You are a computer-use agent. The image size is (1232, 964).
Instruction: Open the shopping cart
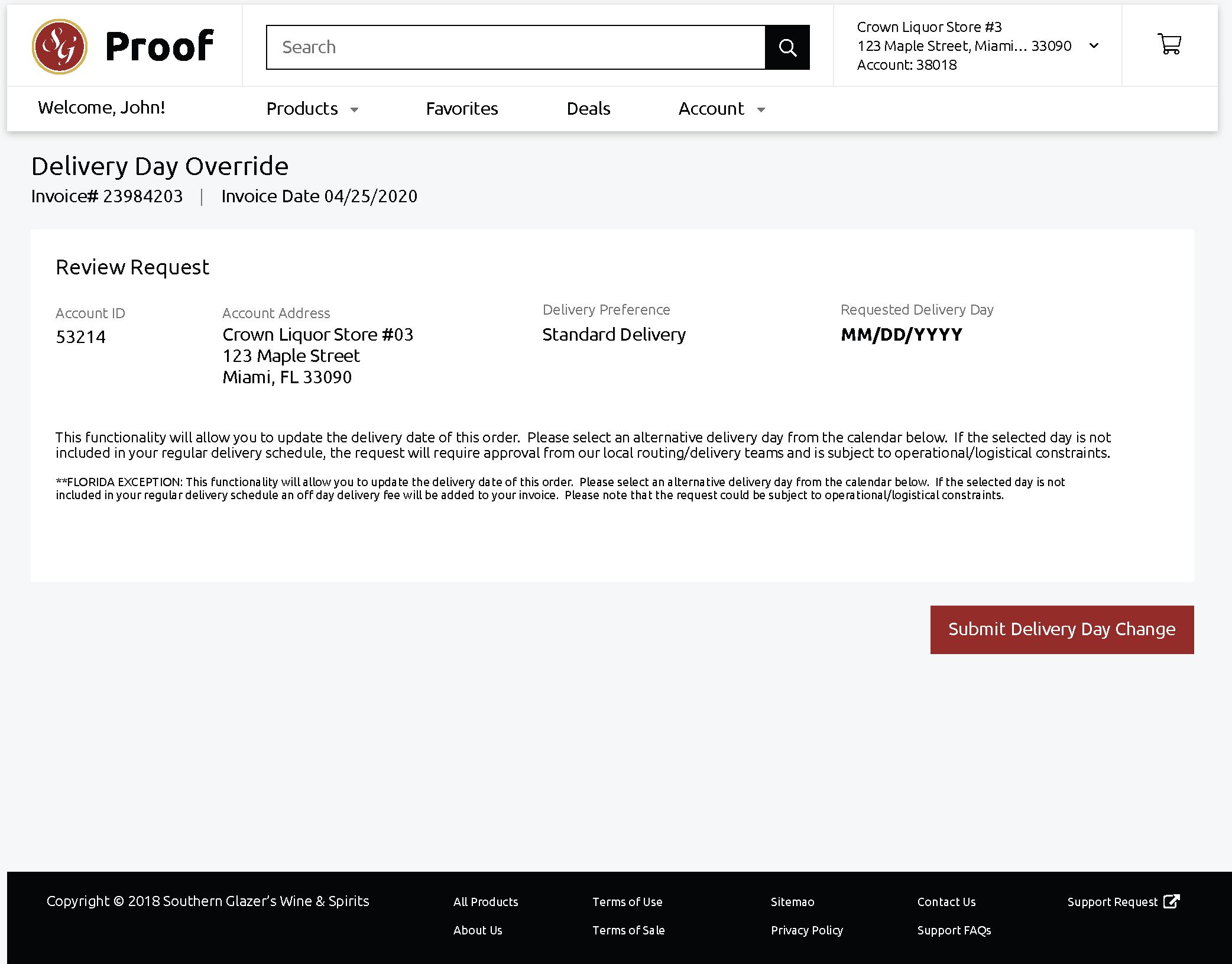1169,44
